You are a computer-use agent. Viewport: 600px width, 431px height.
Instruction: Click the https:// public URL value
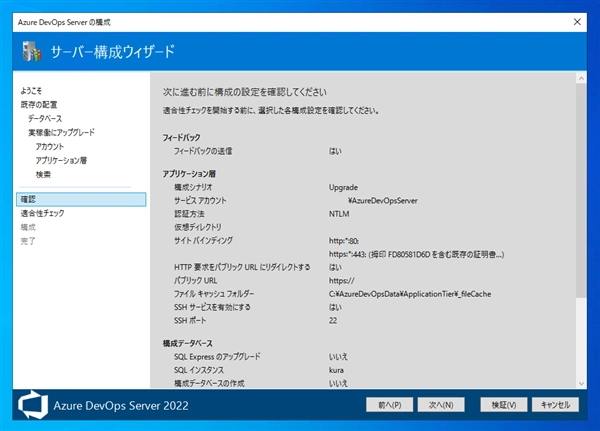click(x=341, y=281)
